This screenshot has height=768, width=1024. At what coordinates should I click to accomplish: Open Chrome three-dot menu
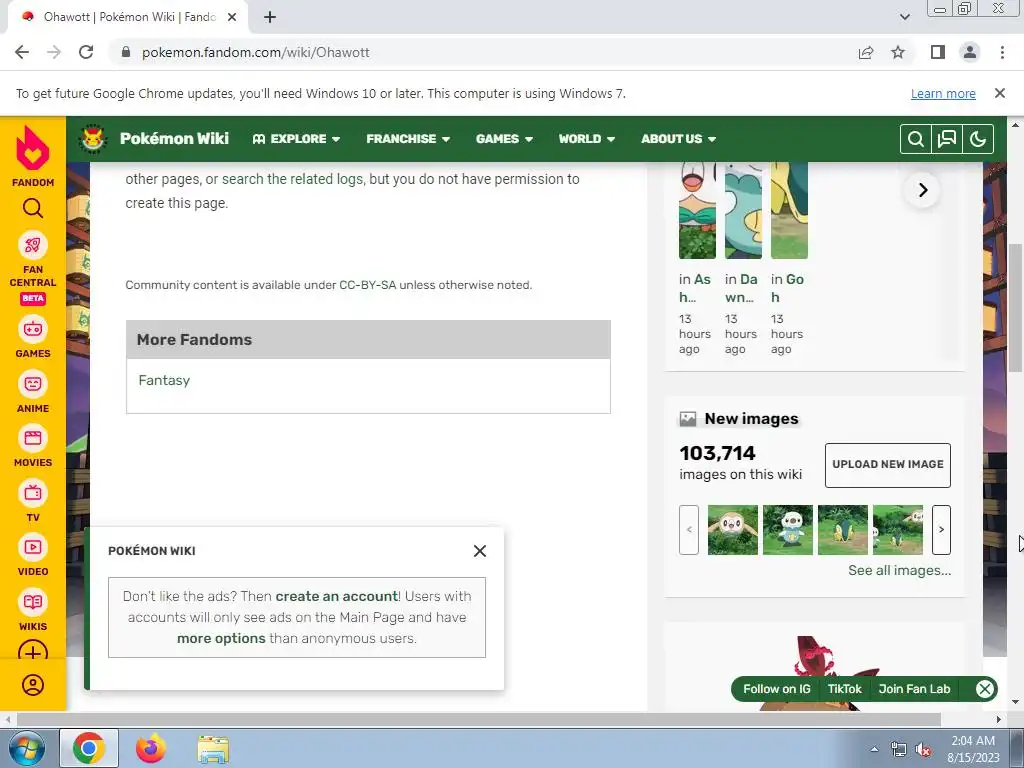coord(1002,52)
